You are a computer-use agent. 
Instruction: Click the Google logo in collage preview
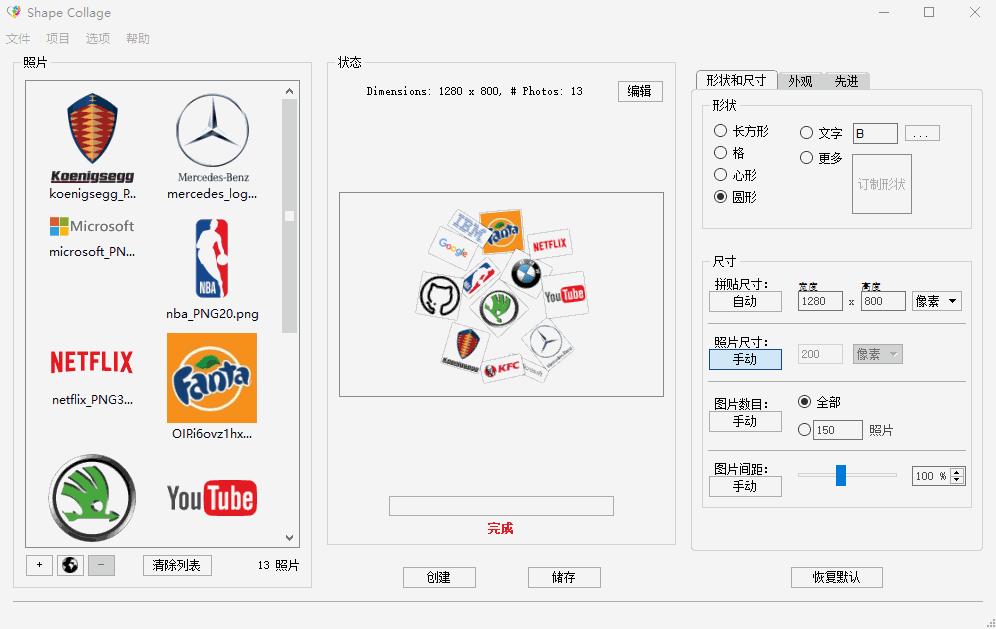[x=453, y=247]
